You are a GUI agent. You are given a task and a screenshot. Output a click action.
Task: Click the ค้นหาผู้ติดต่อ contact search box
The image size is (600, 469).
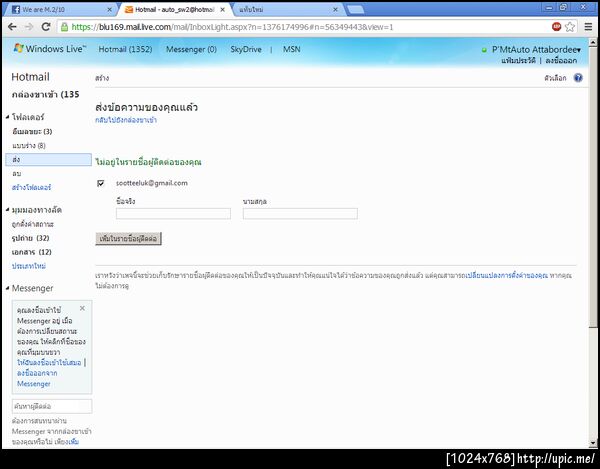point(52,406)
